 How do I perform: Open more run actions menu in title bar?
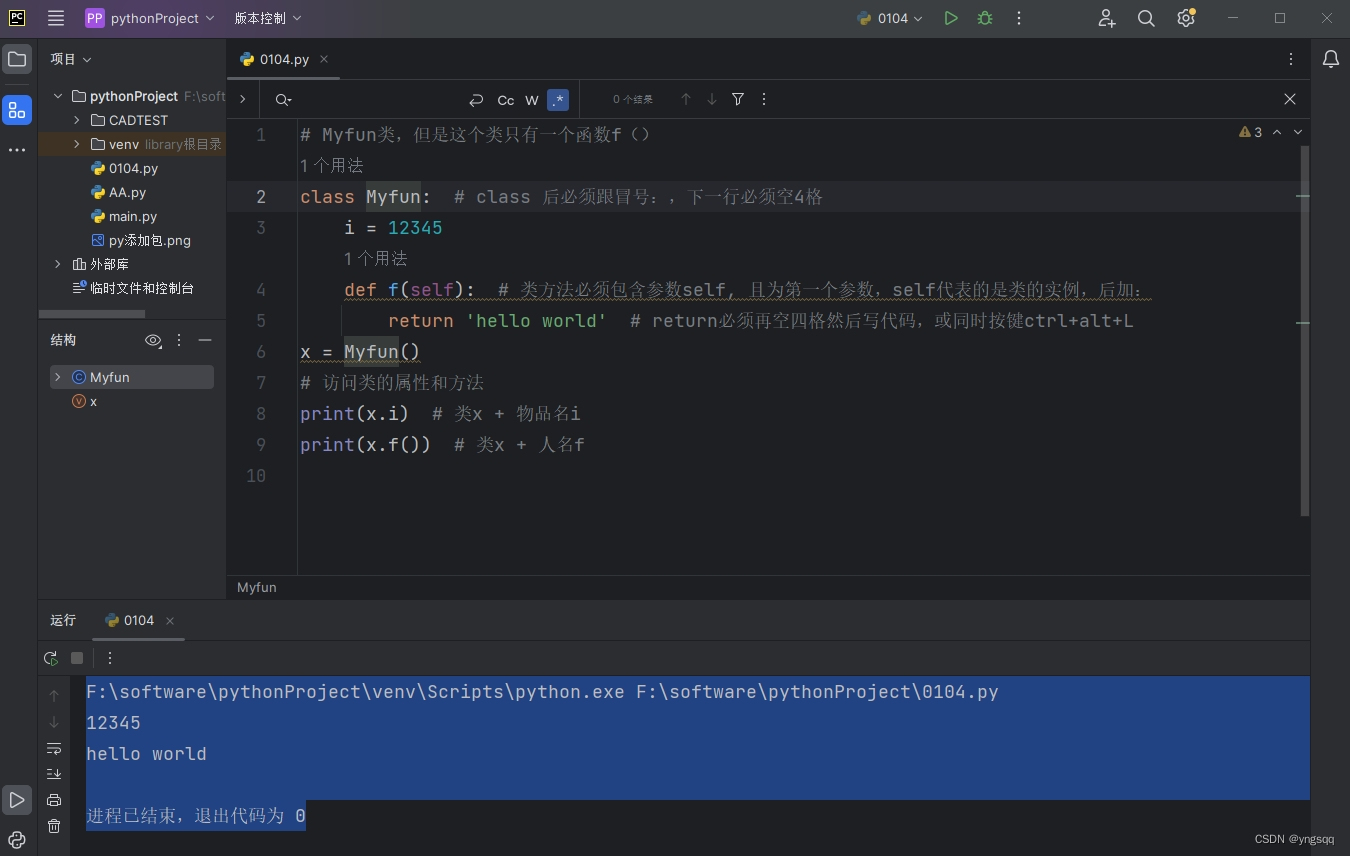tap(1019, 18)
